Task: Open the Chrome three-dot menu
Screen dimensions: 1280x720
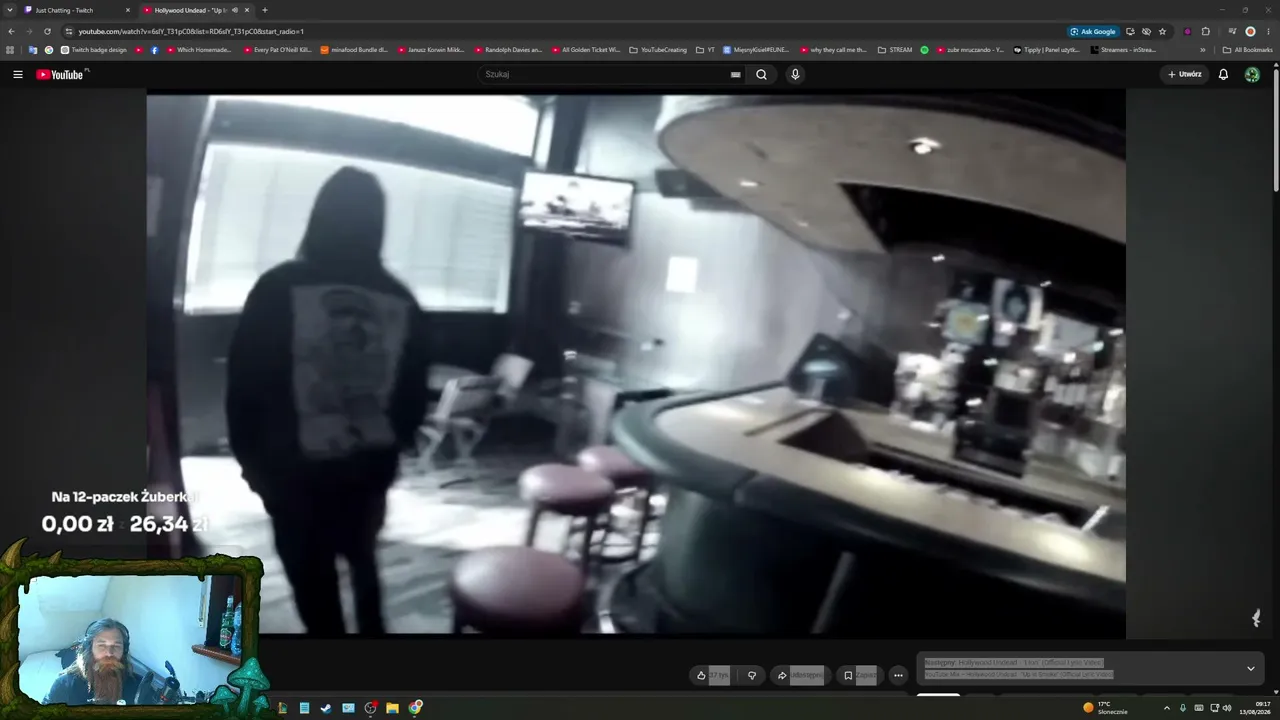Action: click(1268, 31)
